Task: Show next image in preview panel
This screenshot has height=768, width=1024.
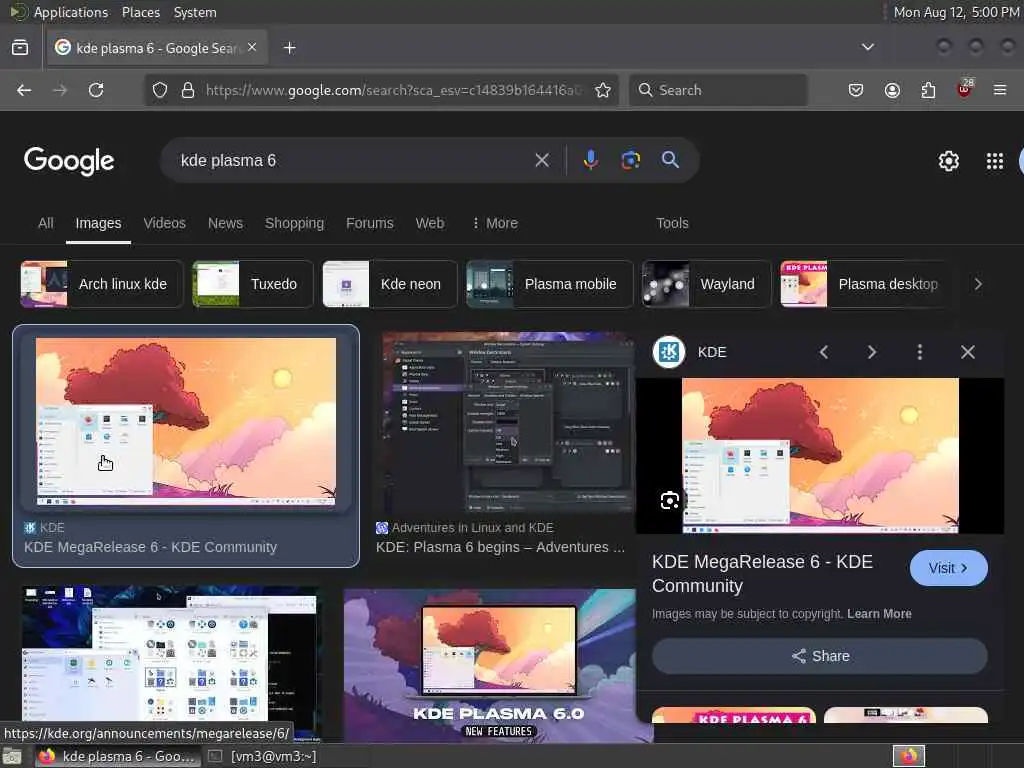Action: [872, 352]
